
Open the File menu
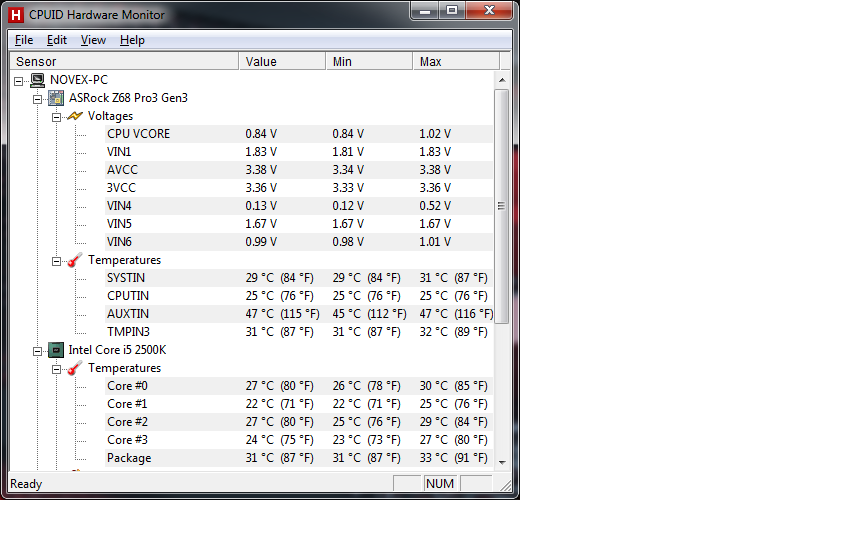(x=24, y=40)
